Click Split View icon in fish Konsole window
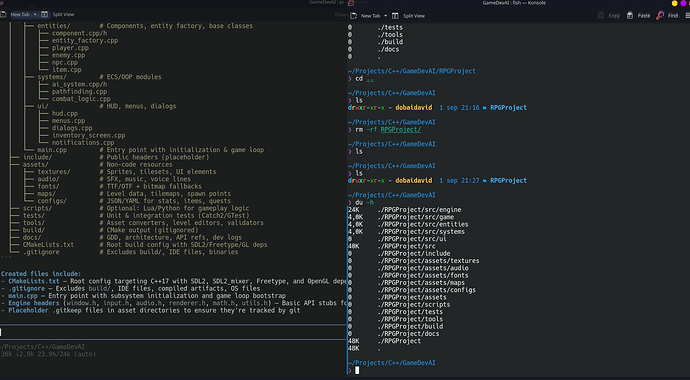The height and width of the screenshot is (380, 690). coord(395,16)
